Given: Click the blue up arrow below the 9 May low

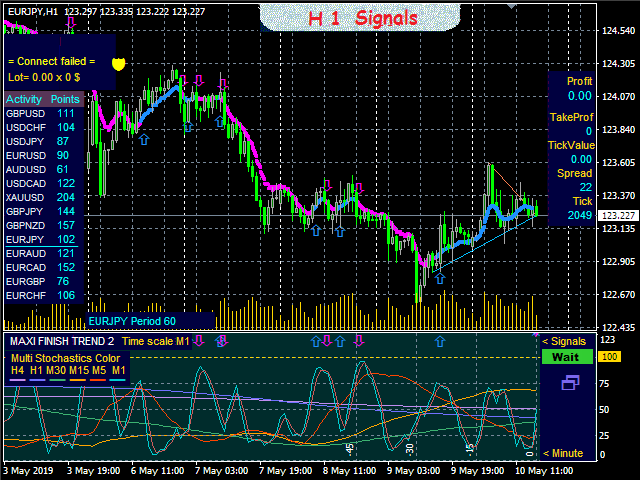Looking at the screenshot, I should (440, 278).
